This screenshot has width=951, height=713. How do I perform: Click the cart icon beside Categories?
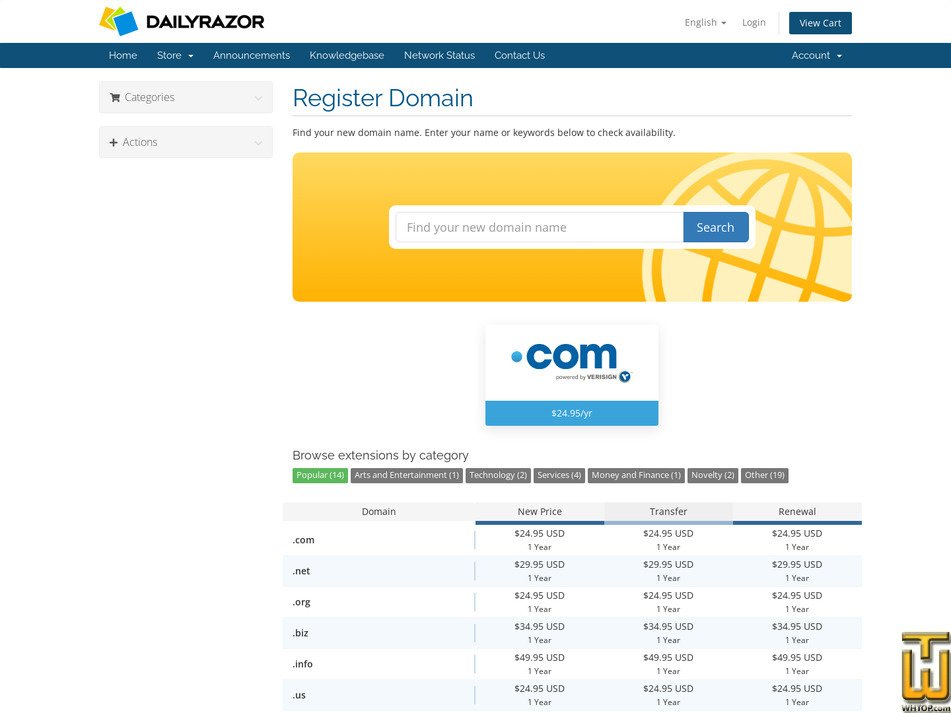click(115, 97)
